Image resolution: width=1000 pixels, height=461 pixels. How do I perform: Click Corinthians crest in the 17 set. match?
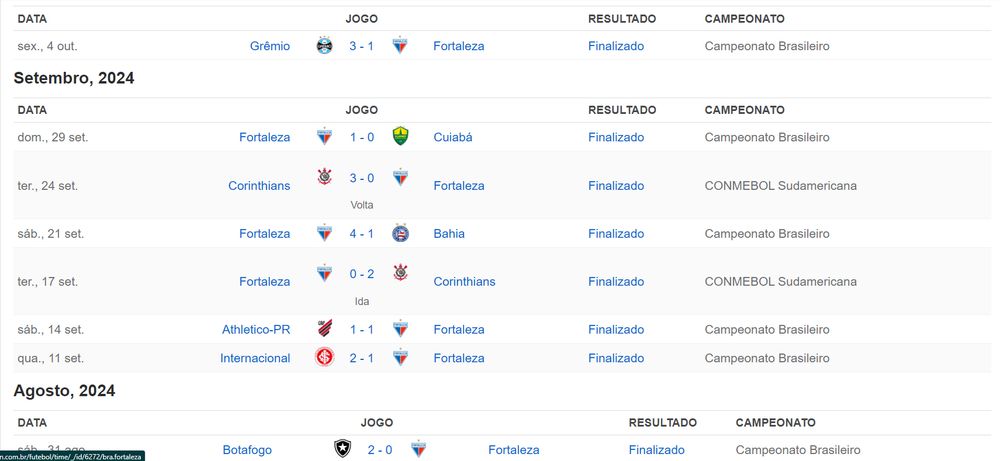[400, 273]
